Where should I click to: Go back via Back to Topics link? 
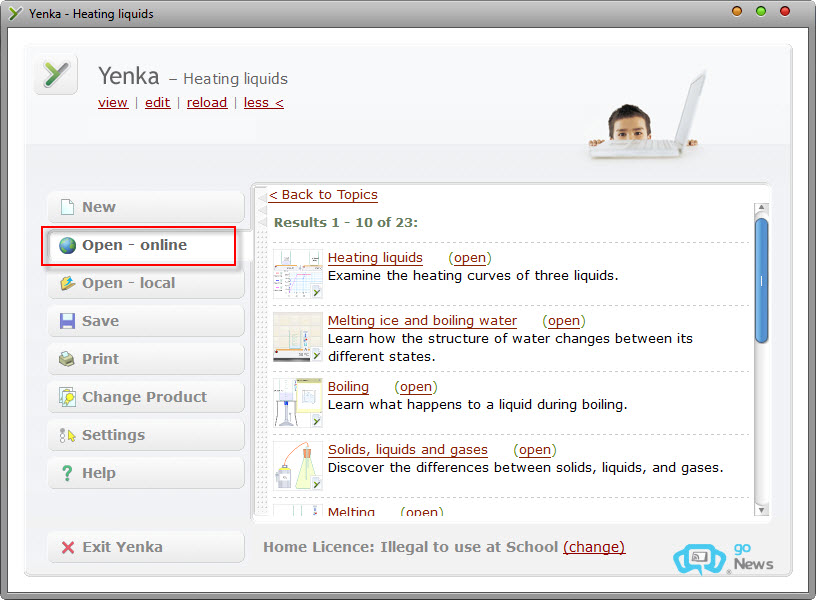click(x=323, y=195)
